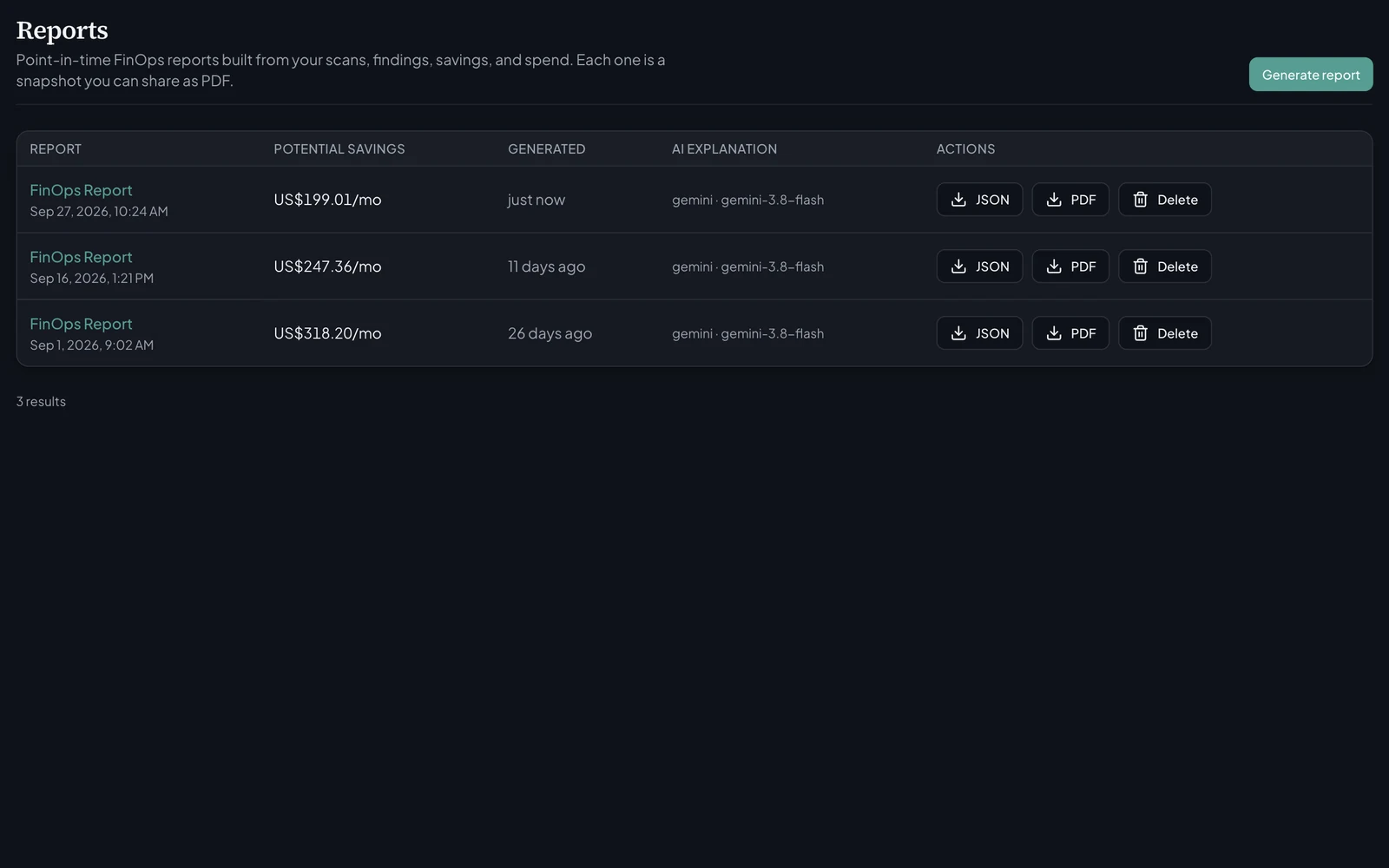Screen dimensions: 1389x868
Task: Click the Reports page heading
Action: (x=62, y=30)
